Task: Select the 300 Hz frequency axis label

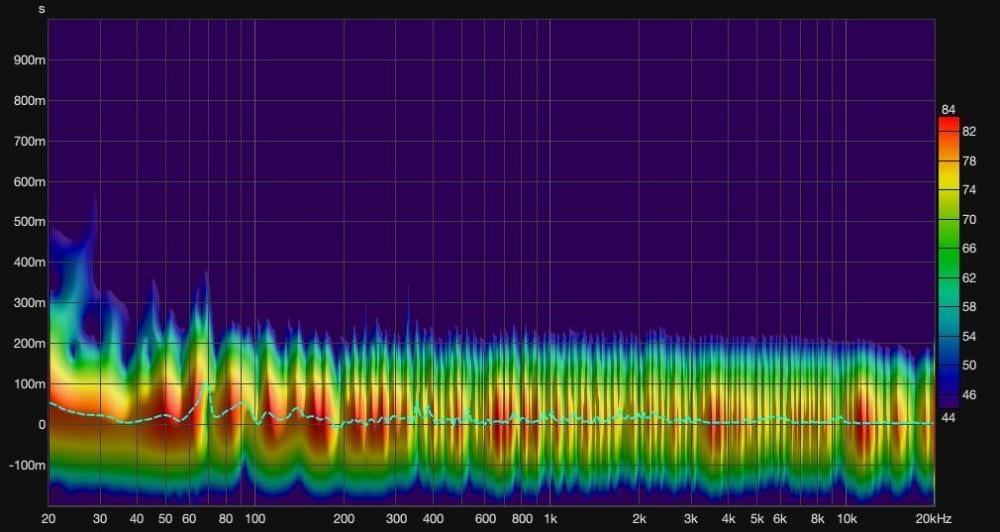Action: pos(395,519)
